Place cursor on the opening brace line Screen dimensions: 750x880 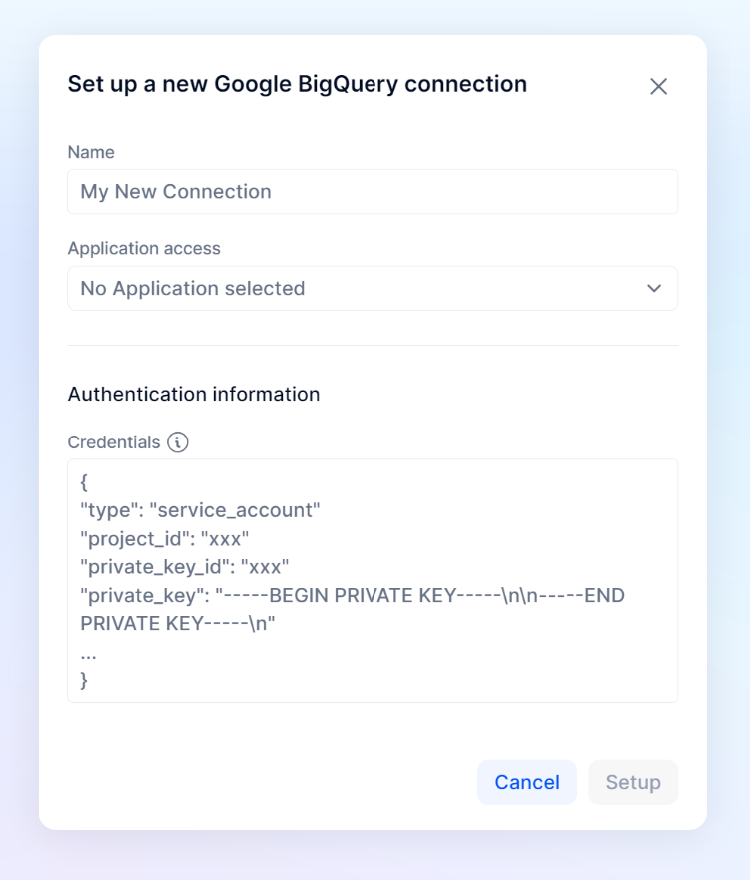[84, 482]
